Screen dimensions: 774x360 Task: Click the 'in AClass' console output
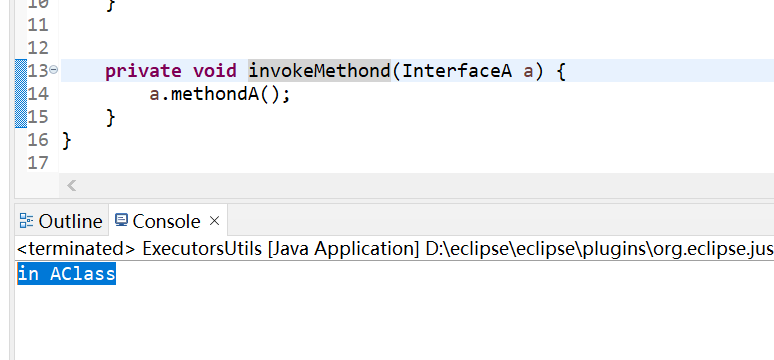(x=67, y=274)
